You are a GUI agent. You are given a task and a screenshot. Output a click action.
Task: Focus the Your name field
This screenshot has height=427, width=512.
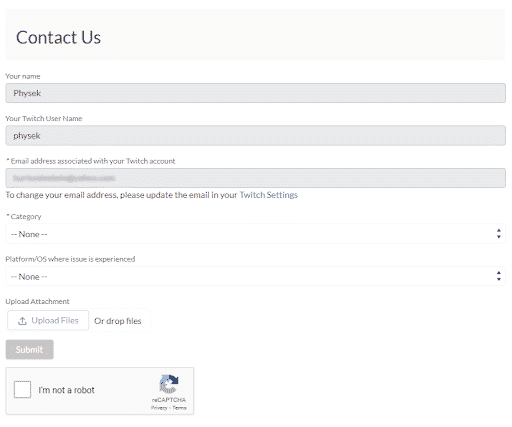point(255,93)
